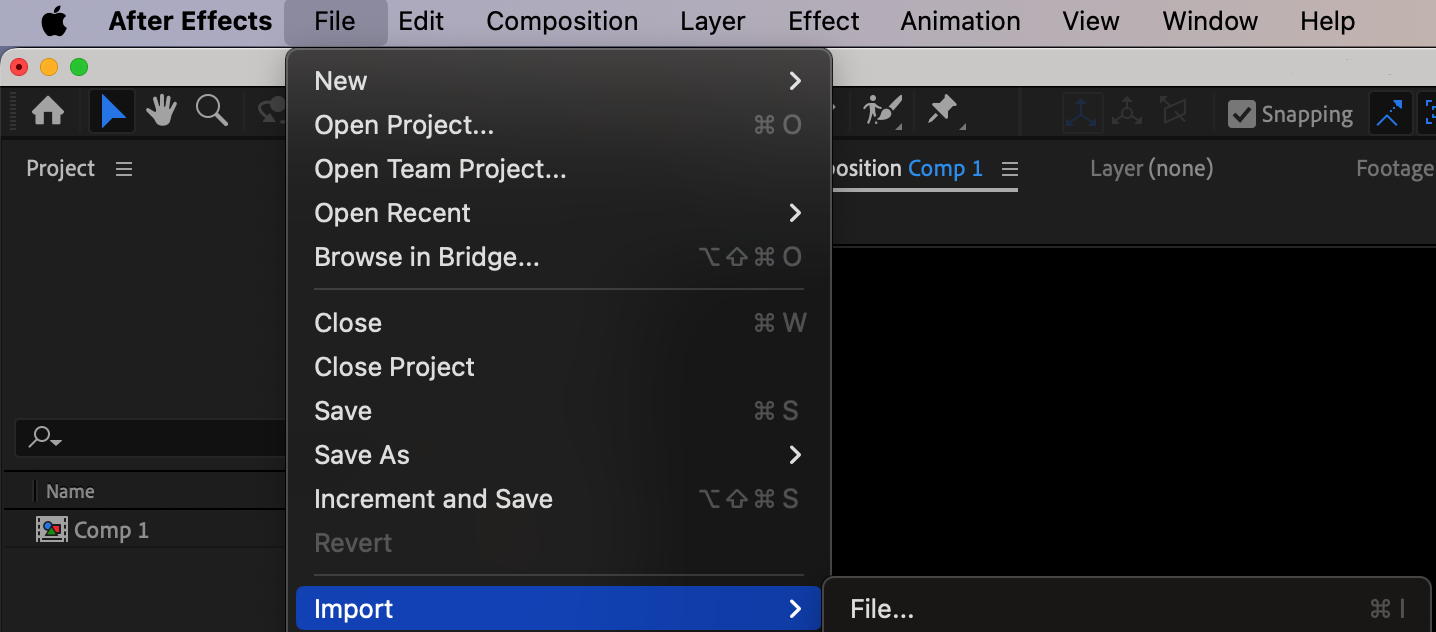Select the Hand tool
The height and width of the screenshot is (632, 1436).
pyautogui.click(x=161, y=112)
